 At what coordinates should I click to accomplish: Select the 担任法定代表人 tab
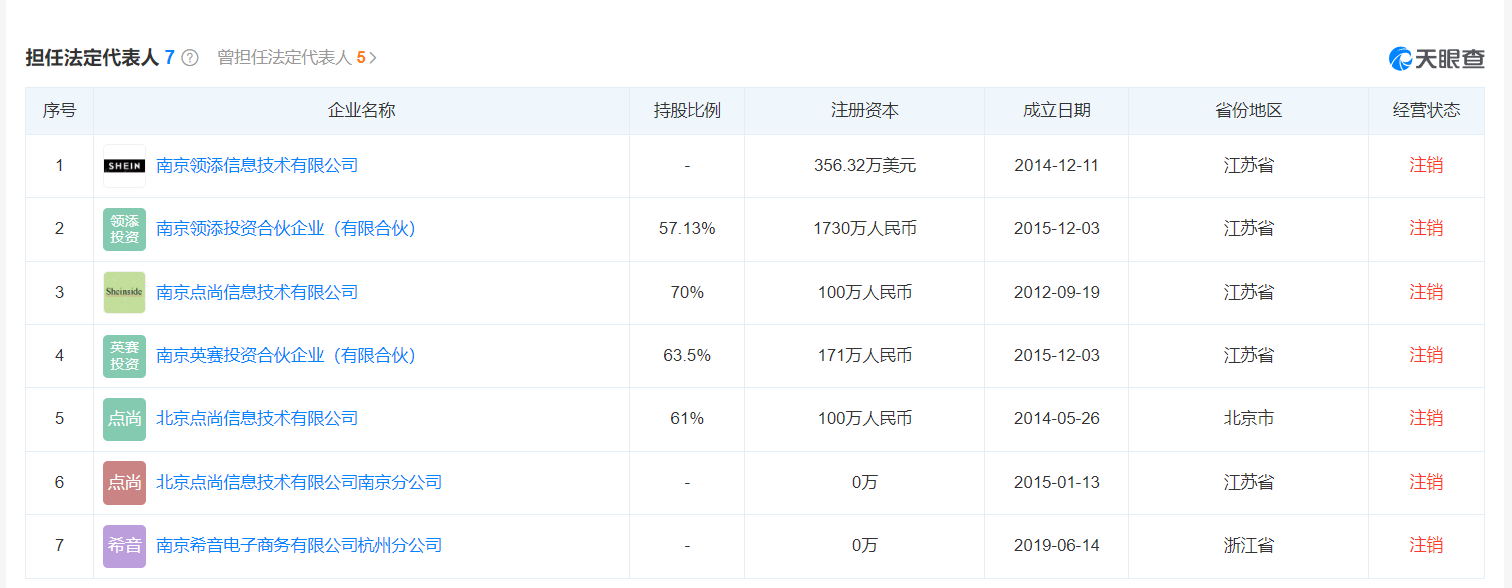(x=92, y=58)
